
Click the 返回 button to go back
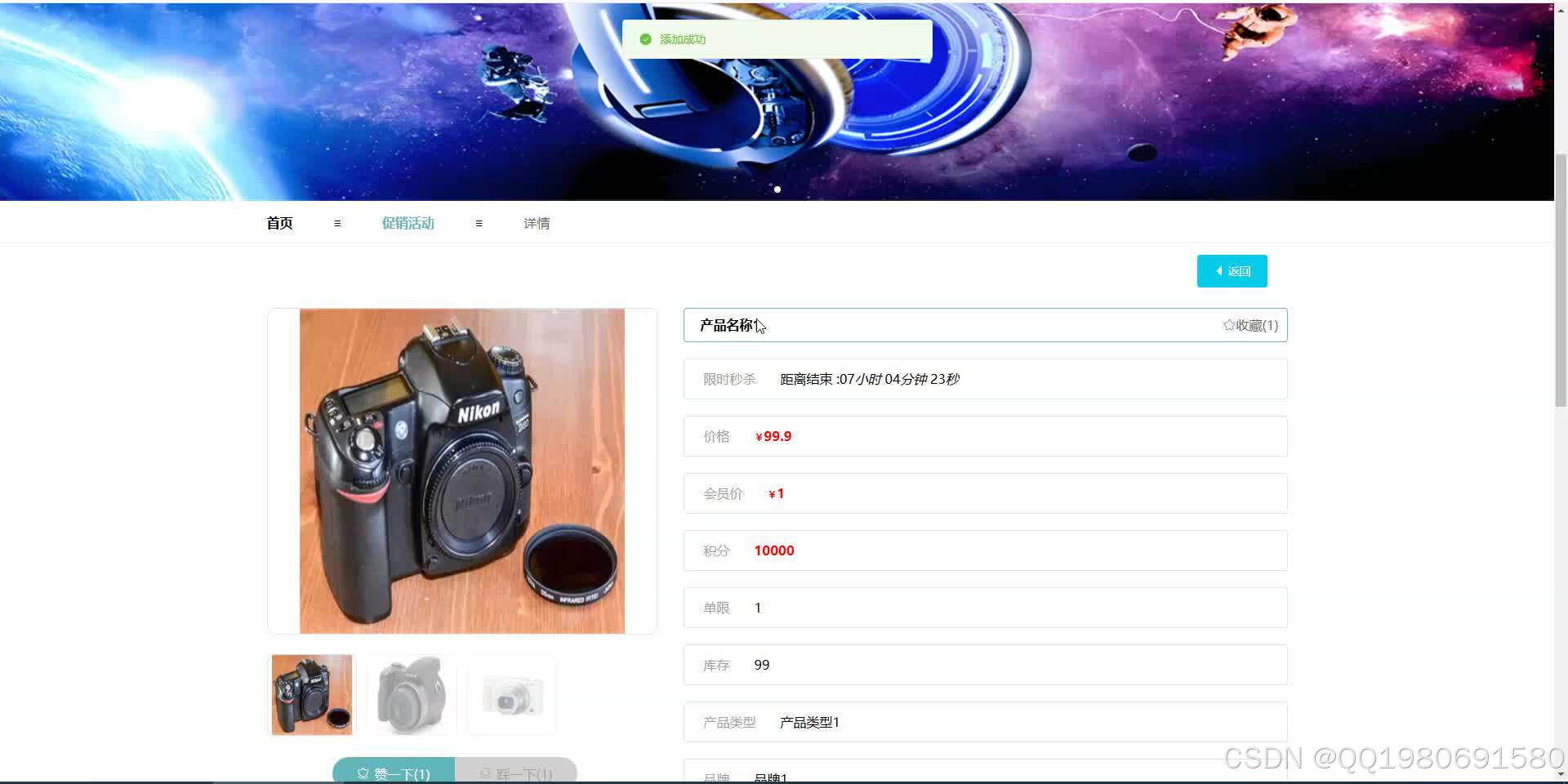1232,270
